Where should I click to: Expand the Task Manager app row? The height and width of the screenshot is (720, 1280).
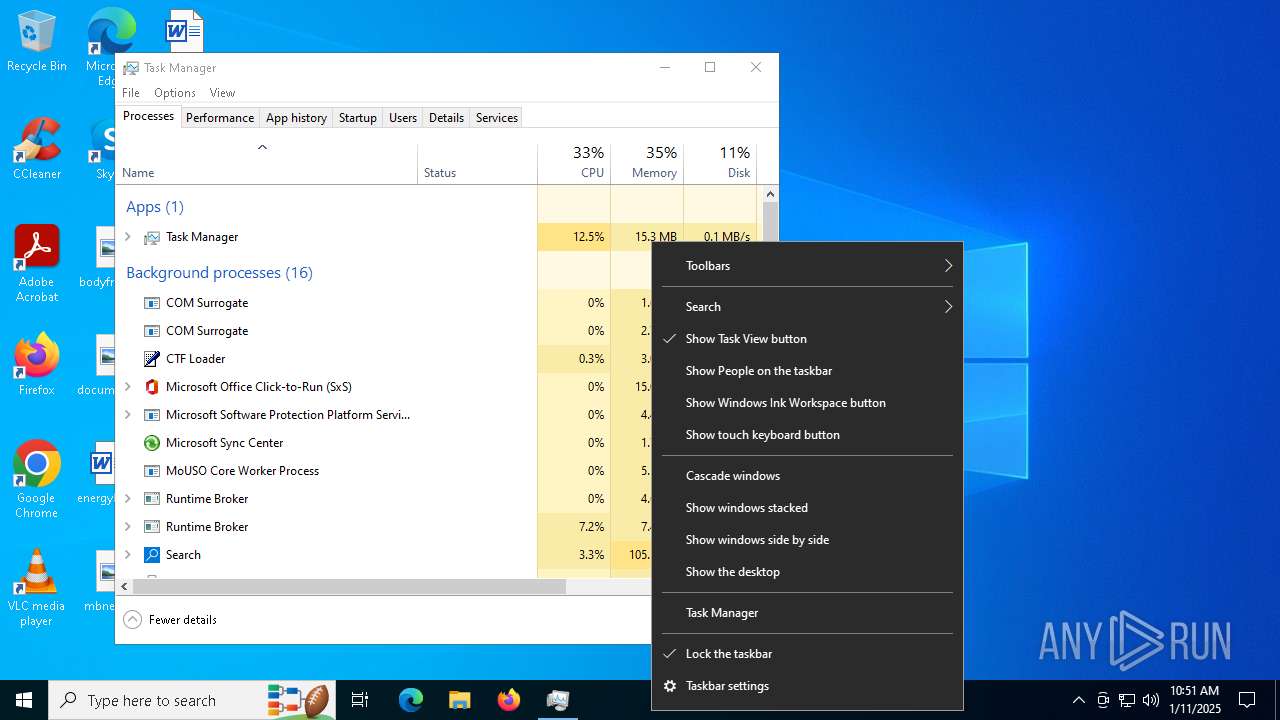pyautogui.click(x=127, y=237)
